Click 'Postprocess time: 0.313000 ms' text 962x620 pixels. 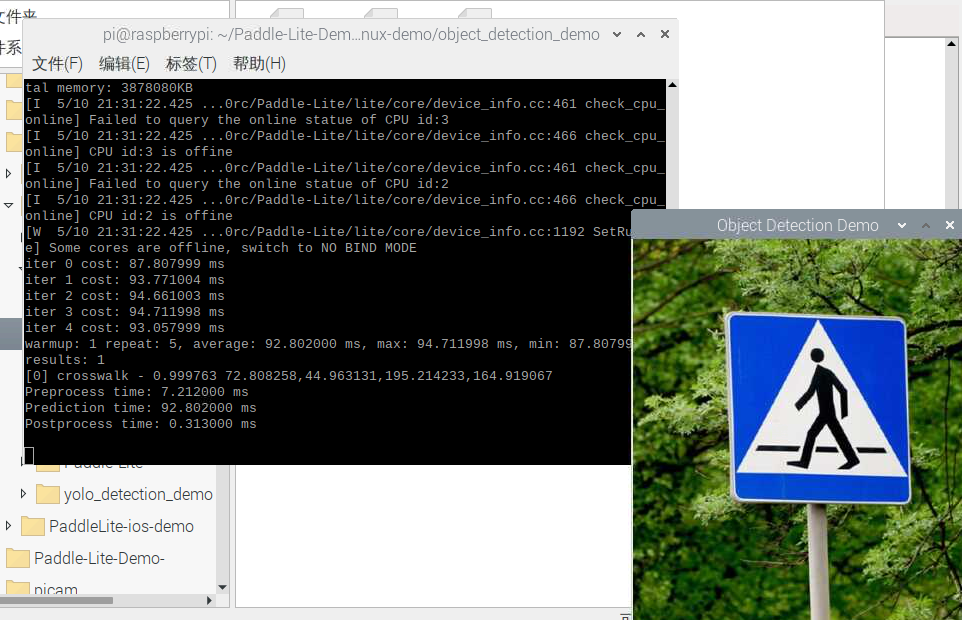(x=140, y=424)
